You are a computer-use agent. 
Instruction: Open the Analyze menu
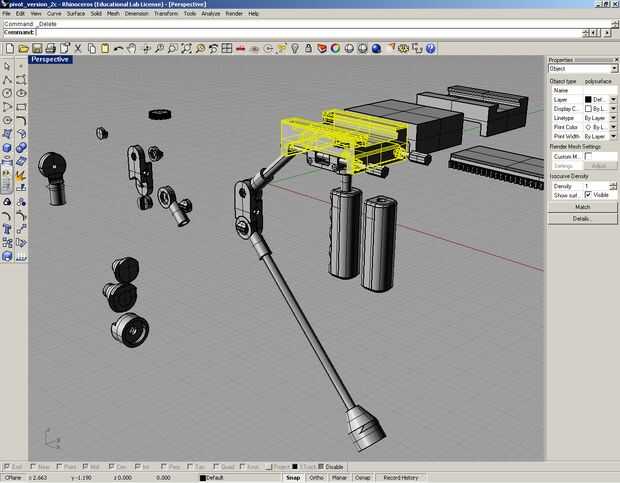pos(211,13)
